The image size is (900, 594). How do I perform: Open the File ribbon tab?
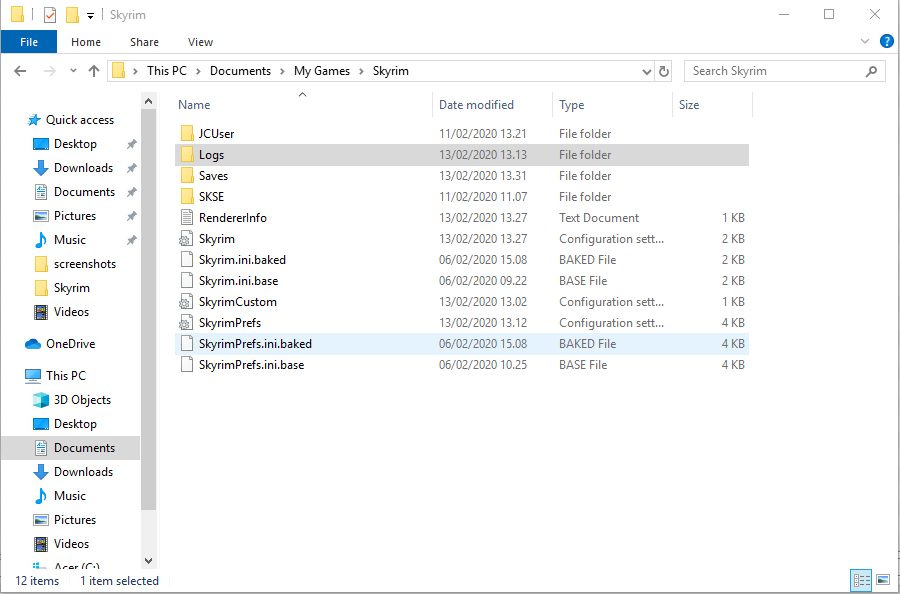pos(29,42)
